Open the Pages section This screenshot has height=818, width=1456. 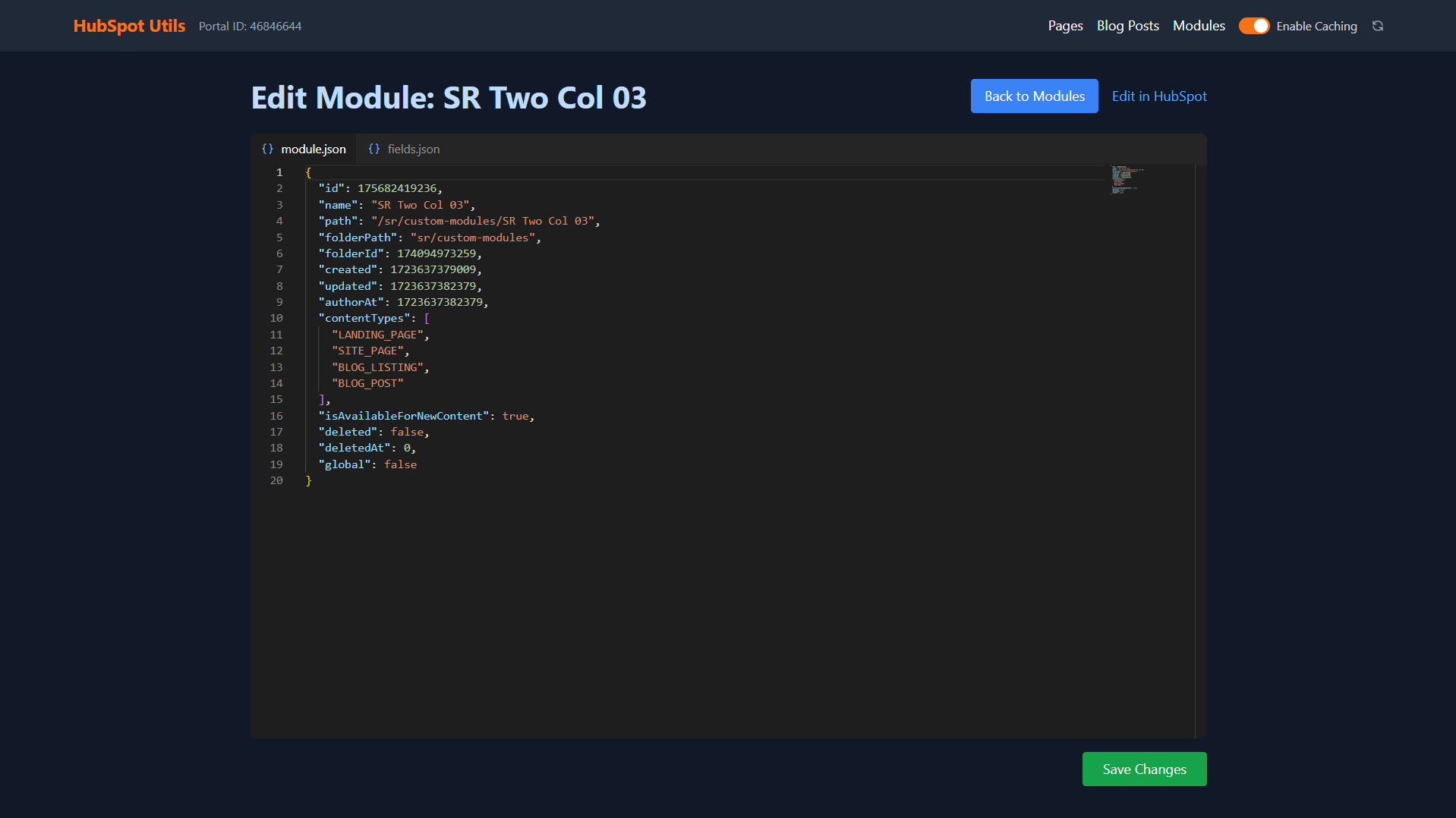coord(1065,25)
